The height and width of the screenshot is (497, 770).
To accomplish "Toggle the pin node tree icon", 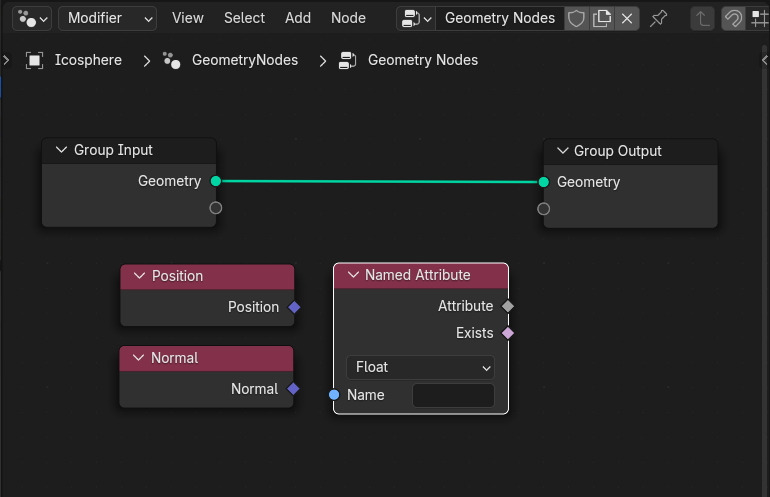I will pos(658,19).
